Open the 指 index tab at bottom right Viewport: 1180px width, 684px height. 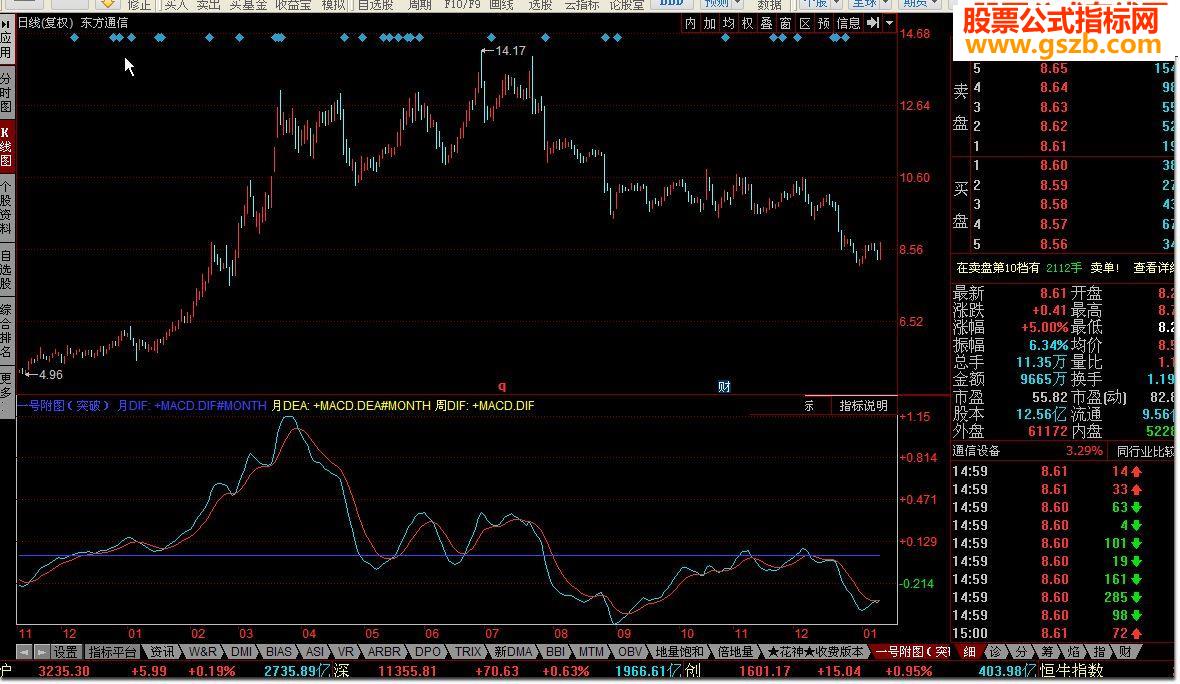click(1099, 652)
